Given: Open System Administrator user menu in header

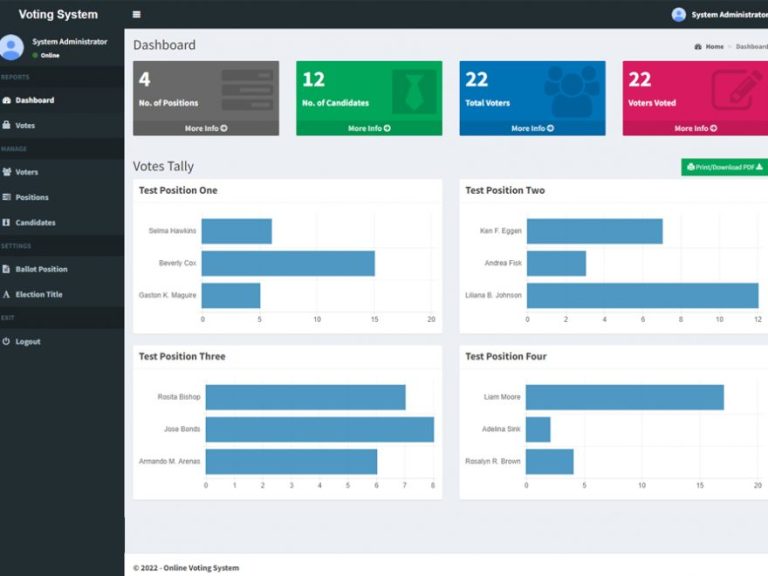Looking at the screenshot, I should click(x=720, y=15).
